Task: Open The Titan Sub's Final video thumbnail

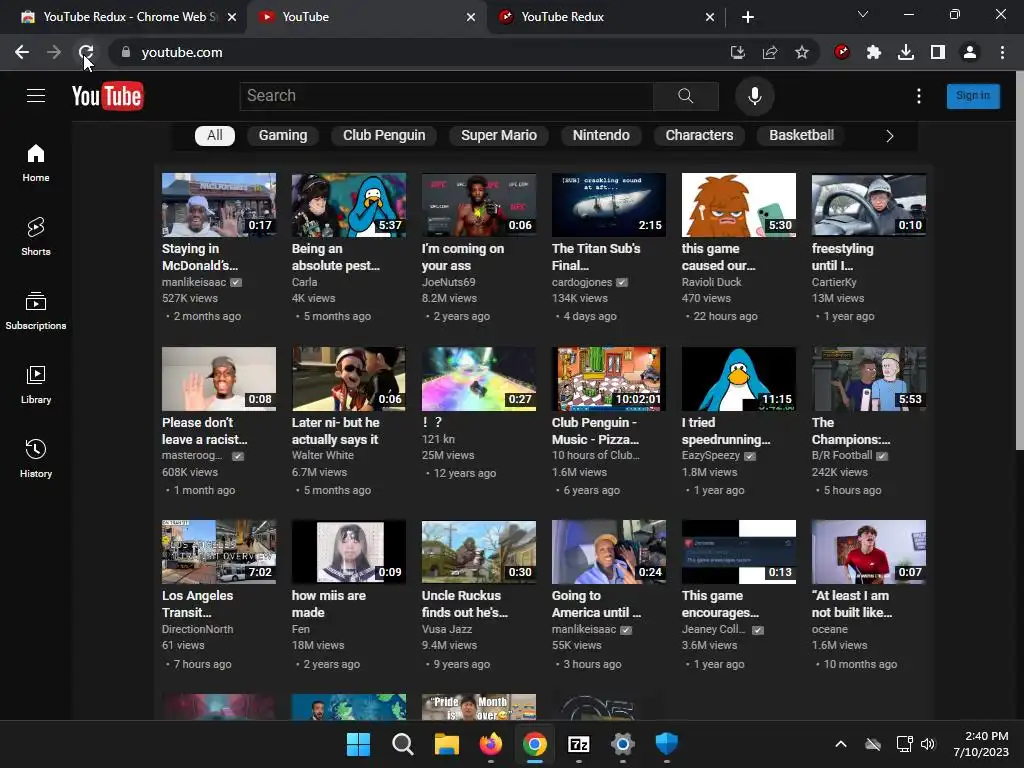Action: point(609,205)
